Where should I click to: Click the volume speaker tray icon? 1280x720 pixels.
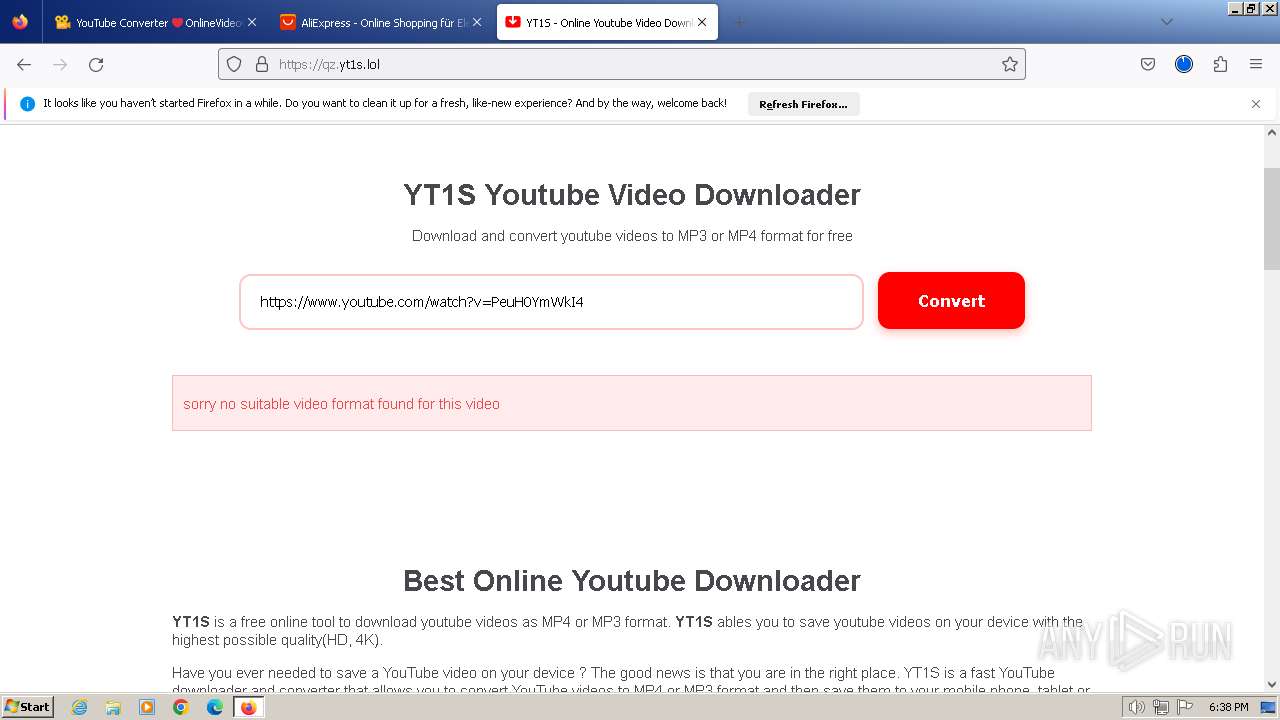1138,707
